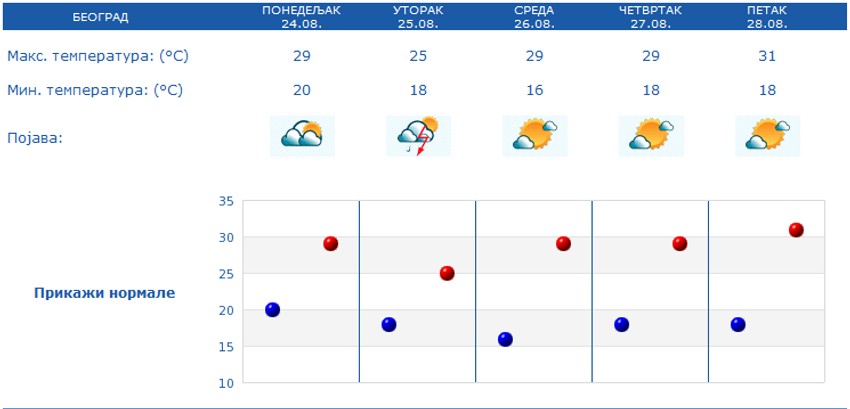Click Monday's blue min temperature dot
Viewport: 850px width, 409px height.
click(x=272, y=310)
